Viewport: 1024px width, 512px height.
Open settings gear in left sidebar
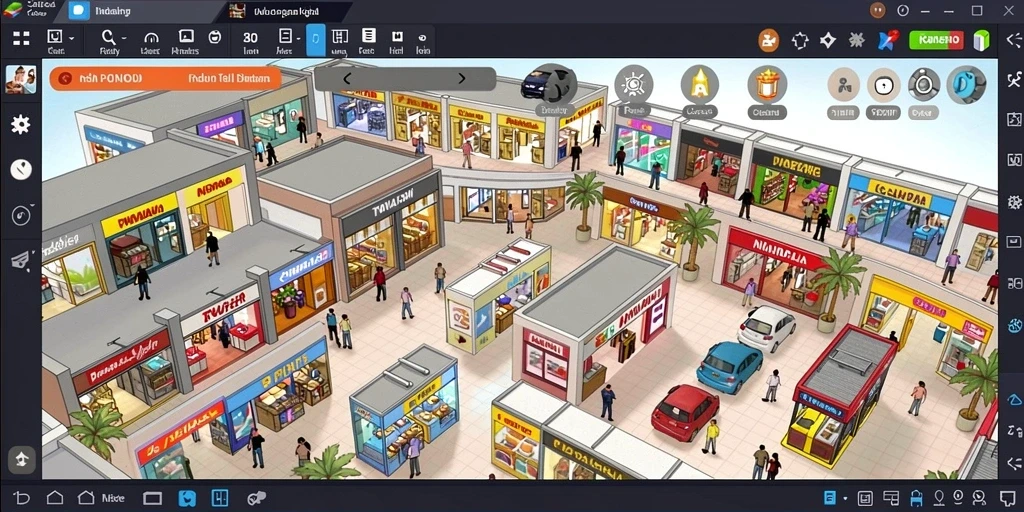20,124
